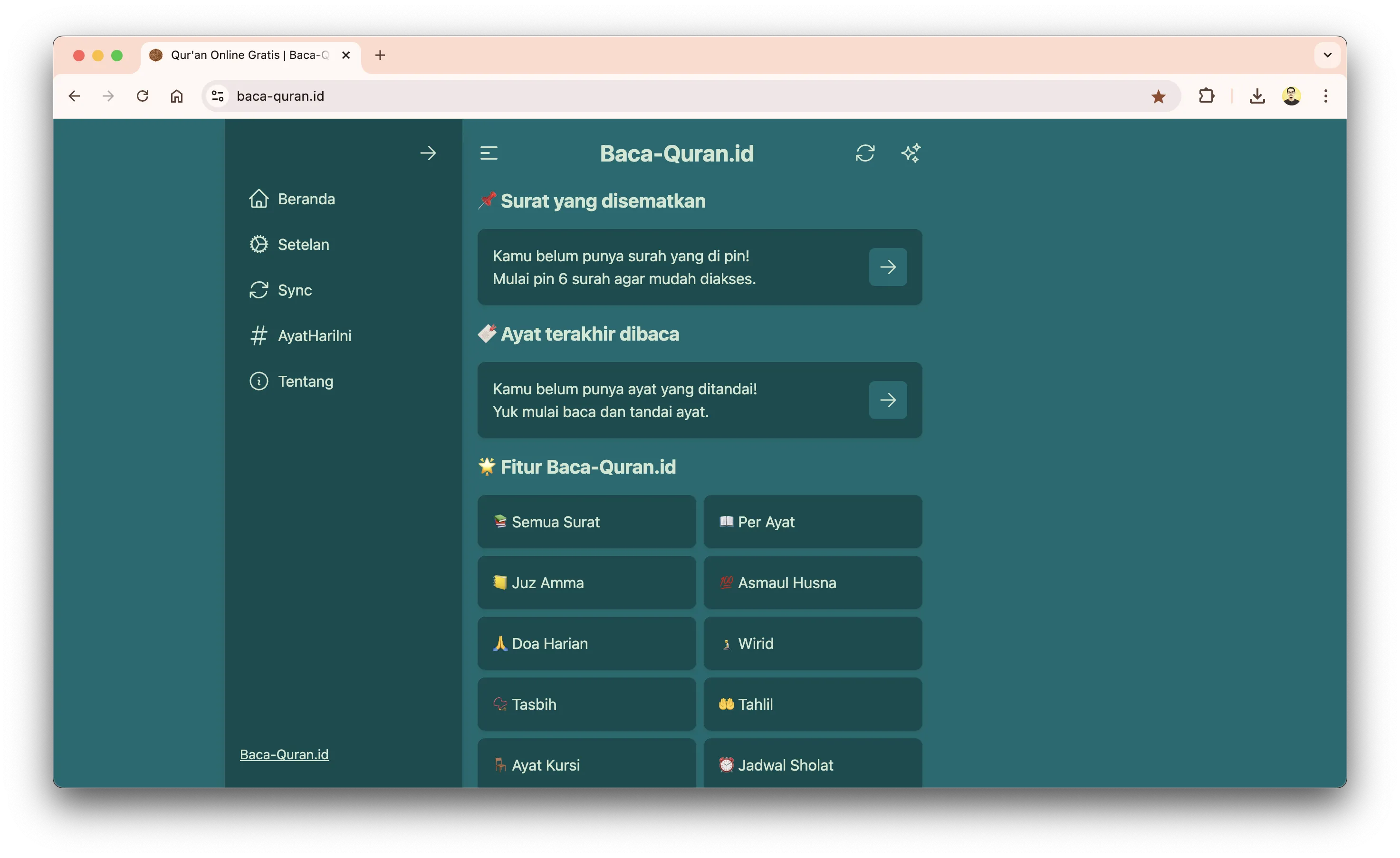Click arrow button in last-read ayat card
This screenshot has width=1400, height=858.
point(888,400)
